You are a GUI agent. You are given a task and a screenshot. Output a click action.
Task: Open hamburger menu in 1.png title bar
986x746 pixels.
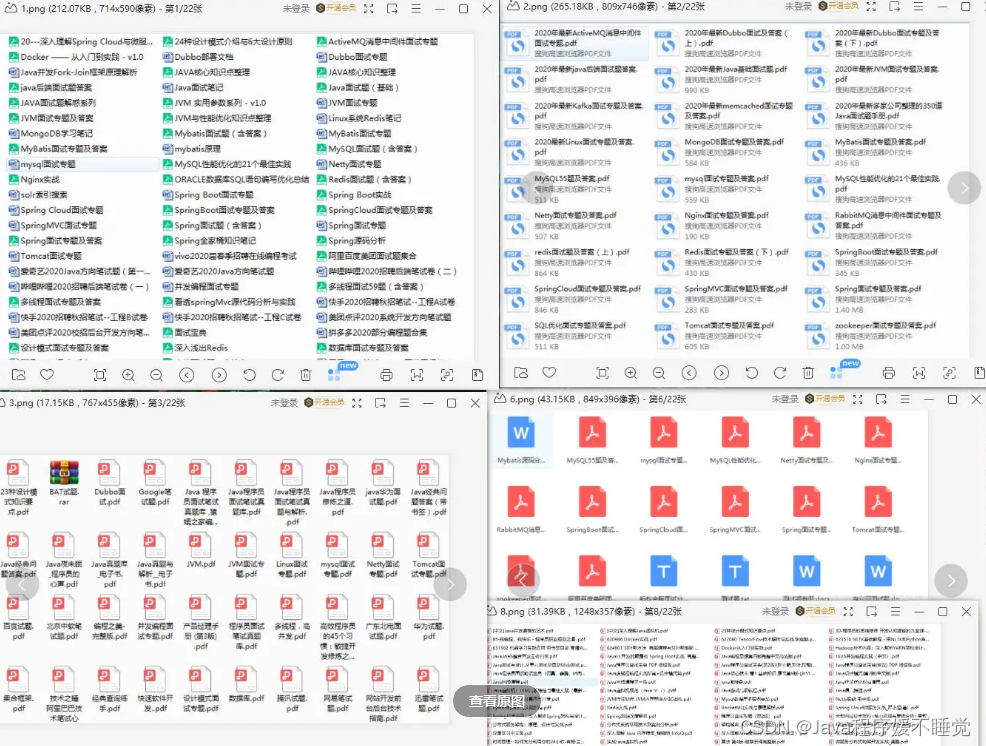pyautogui.click(x=416, y=9)
